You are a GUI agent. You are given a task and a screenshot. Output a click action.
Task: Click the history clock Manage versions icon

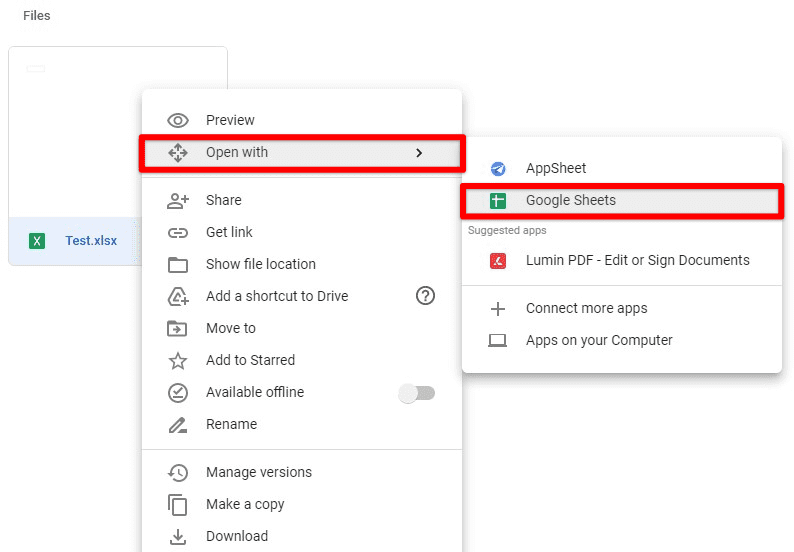[178, 472]
